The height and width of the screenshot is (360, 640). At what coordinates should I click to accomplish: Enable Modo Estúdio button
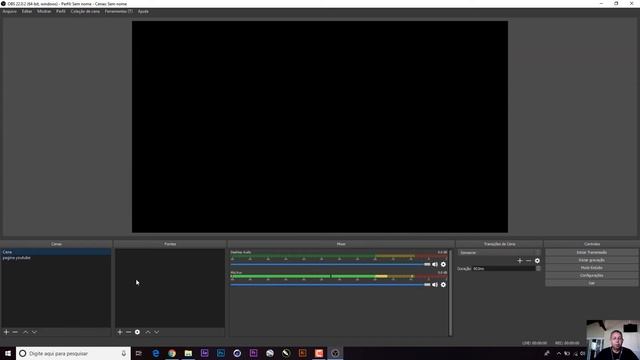pyautogui.click(x=592, y=268)
